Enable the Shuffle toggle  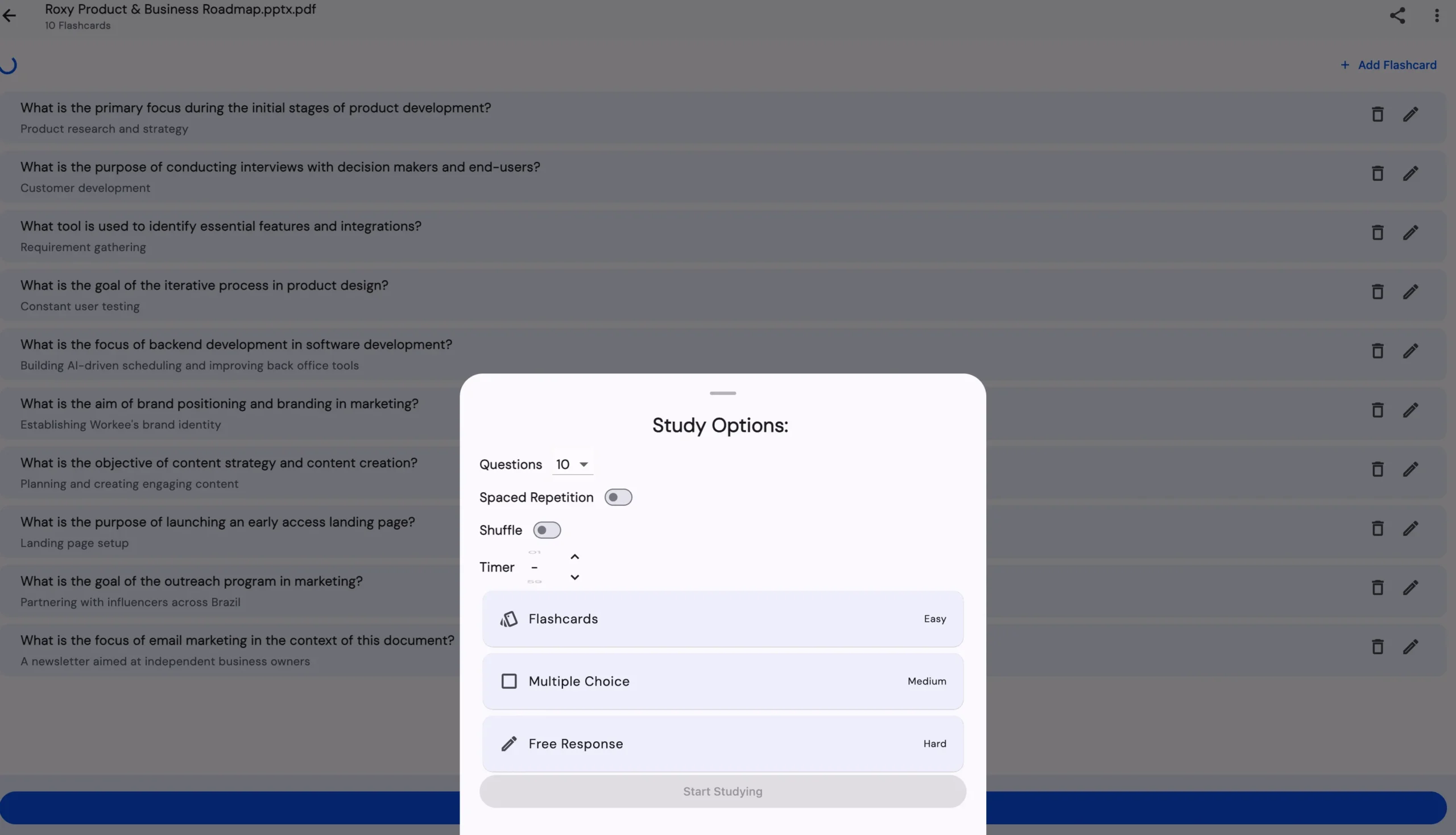point(547,530)
